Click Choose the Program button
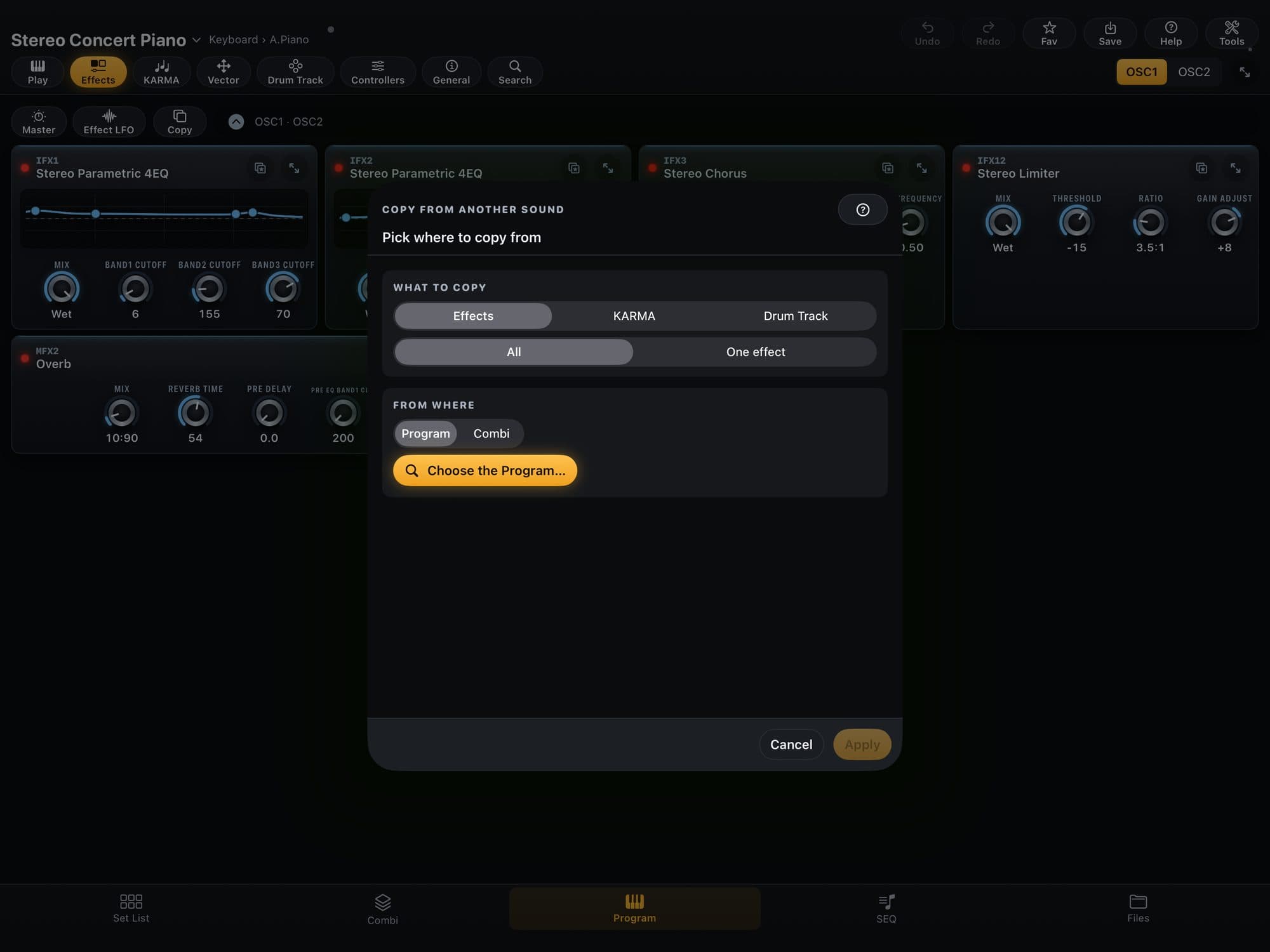 (485, 470)
